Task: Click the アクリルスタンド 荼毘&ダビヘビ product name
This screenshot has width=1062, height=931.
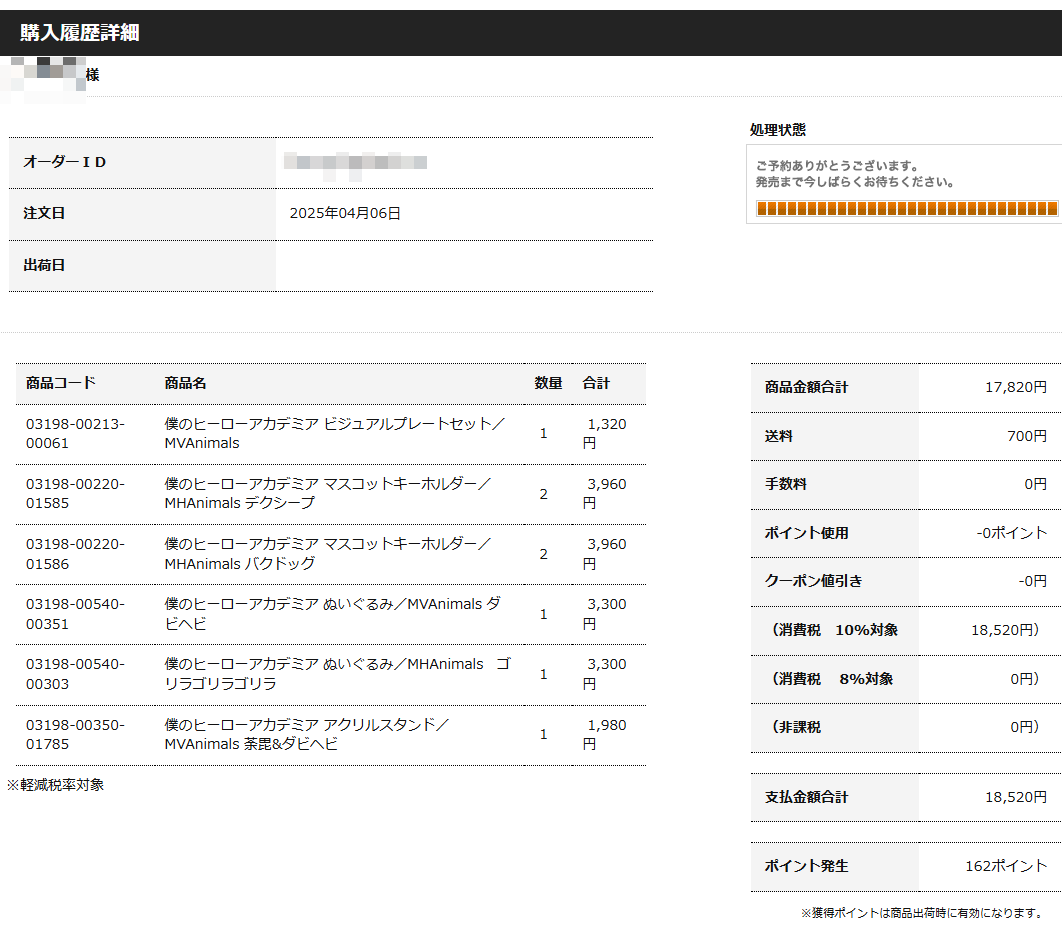Action: [306, 735]
